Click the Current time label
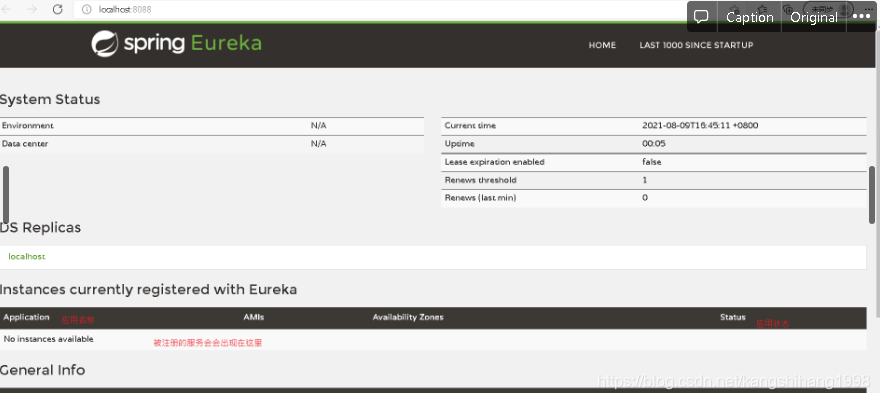Image resolution: width=880 pixels, height=400 pixels. pyautogui.click(x=470, y=126)
